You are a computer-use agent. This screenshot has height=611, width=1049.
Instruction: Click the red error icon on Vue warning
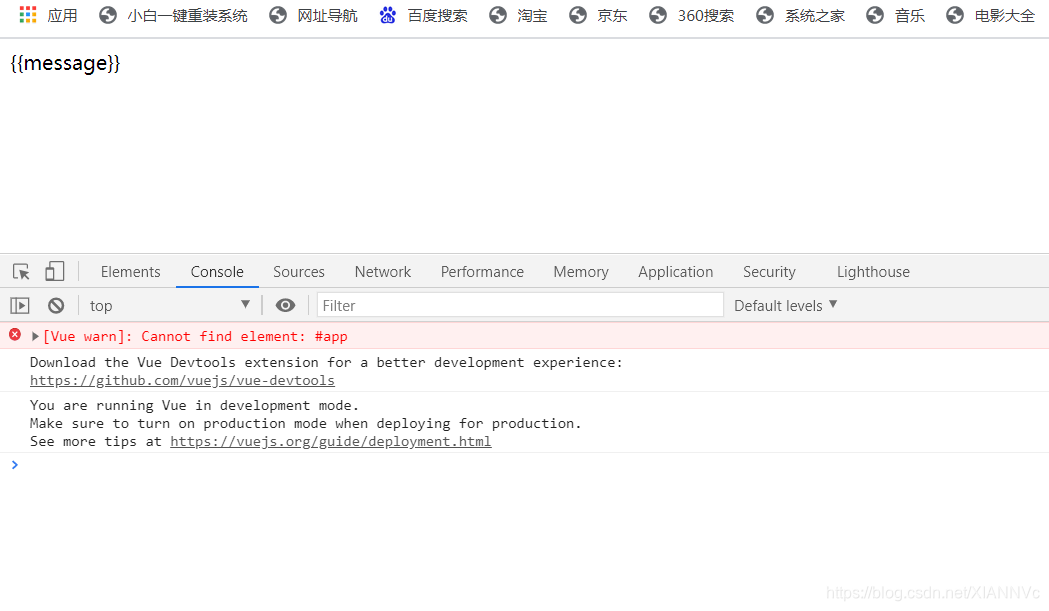pyautogui.click(x=12, y=336)
